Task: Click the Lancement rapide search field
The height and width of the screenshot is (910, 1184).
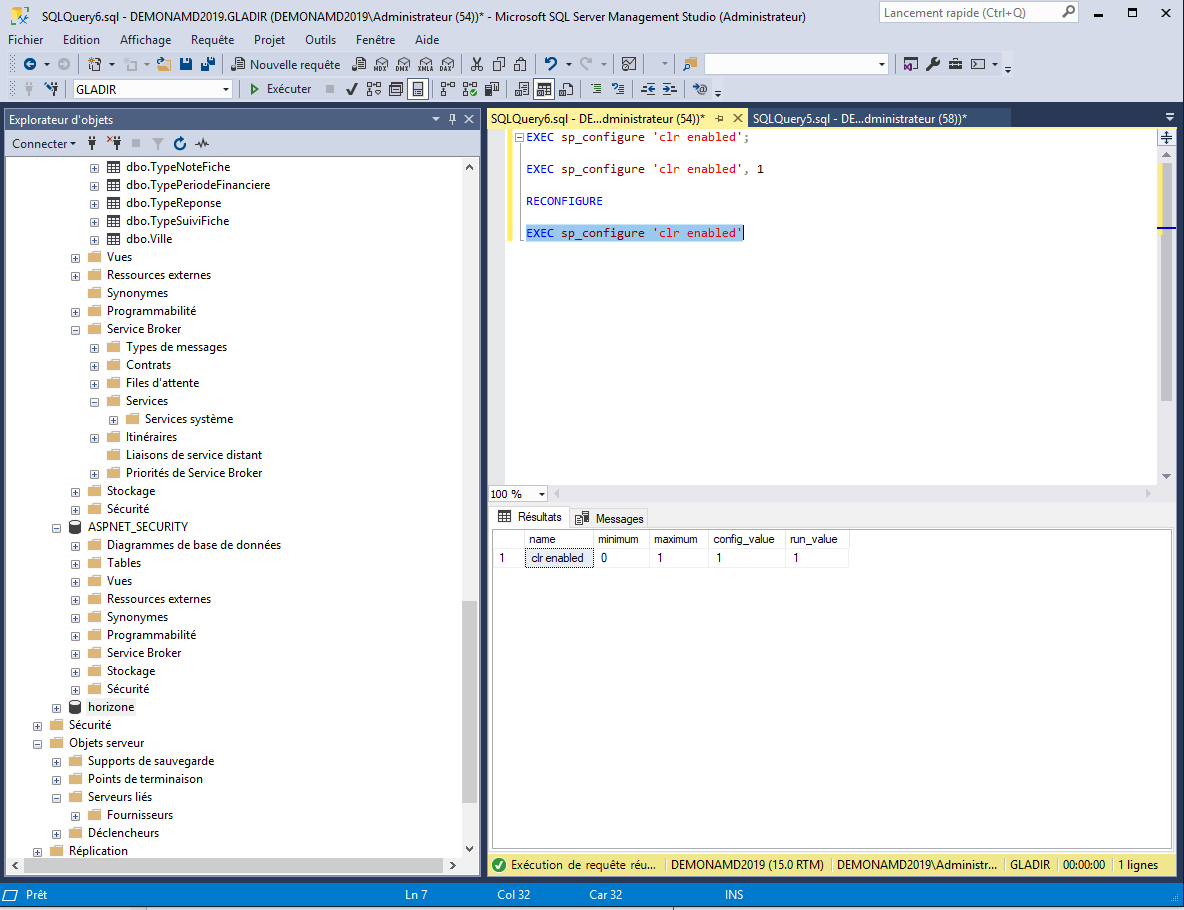Action: point(965,13)
